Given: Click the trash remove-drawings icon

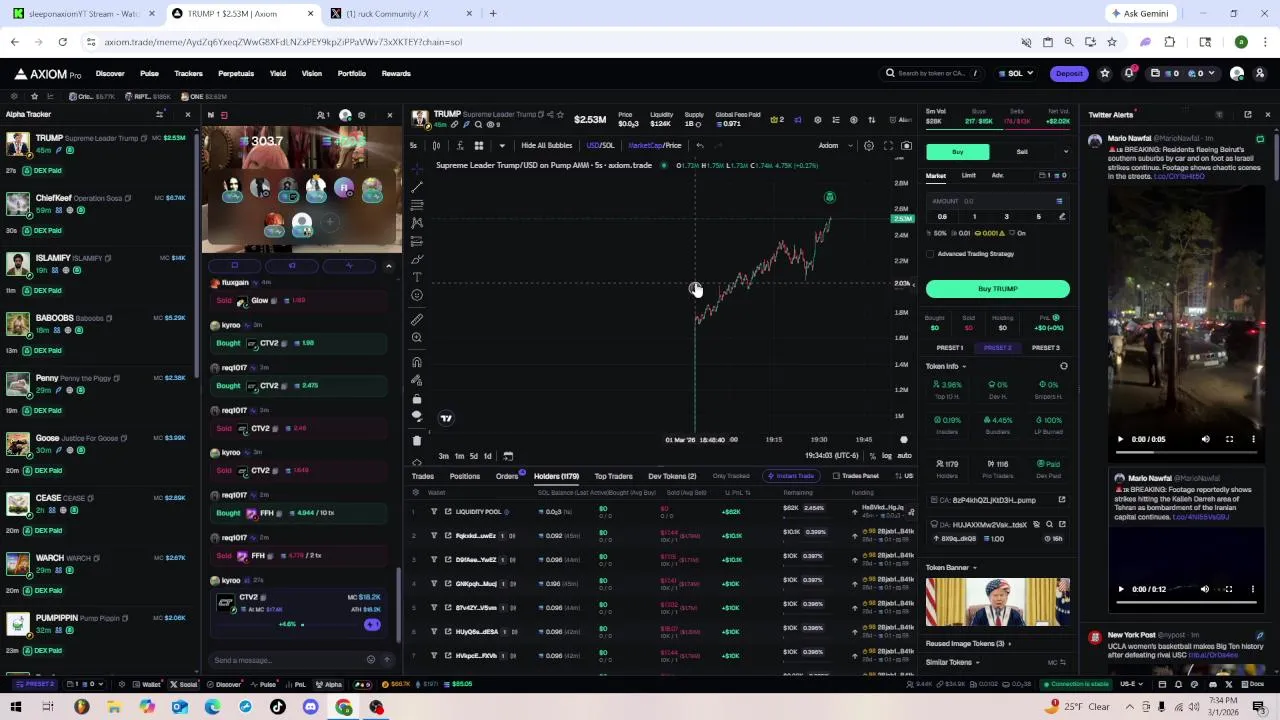Looking at the screenshot, I should pos(417,440).
